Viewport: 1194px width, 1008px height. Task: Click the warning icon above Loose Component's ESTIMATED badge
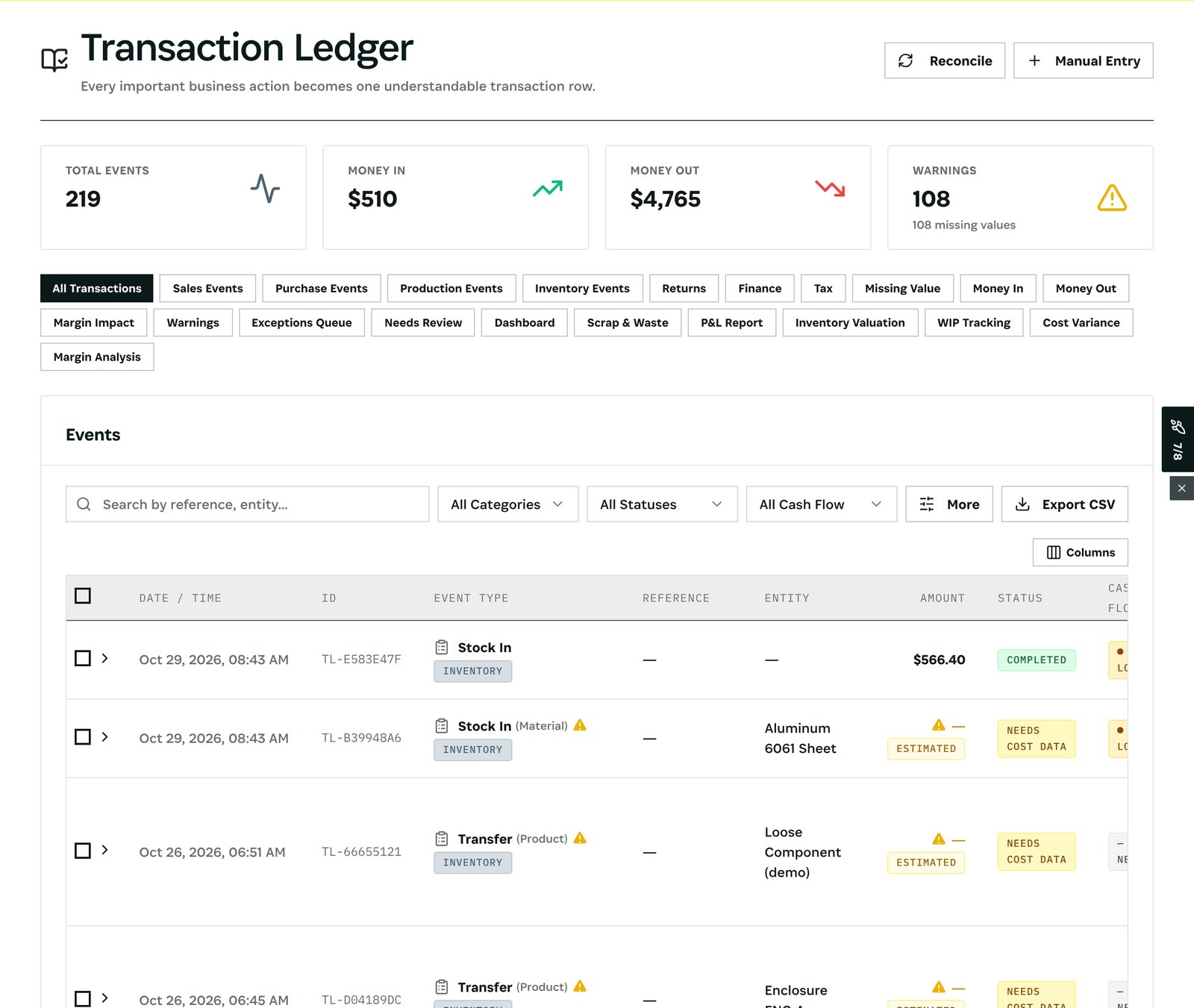[x=939, y=839]
